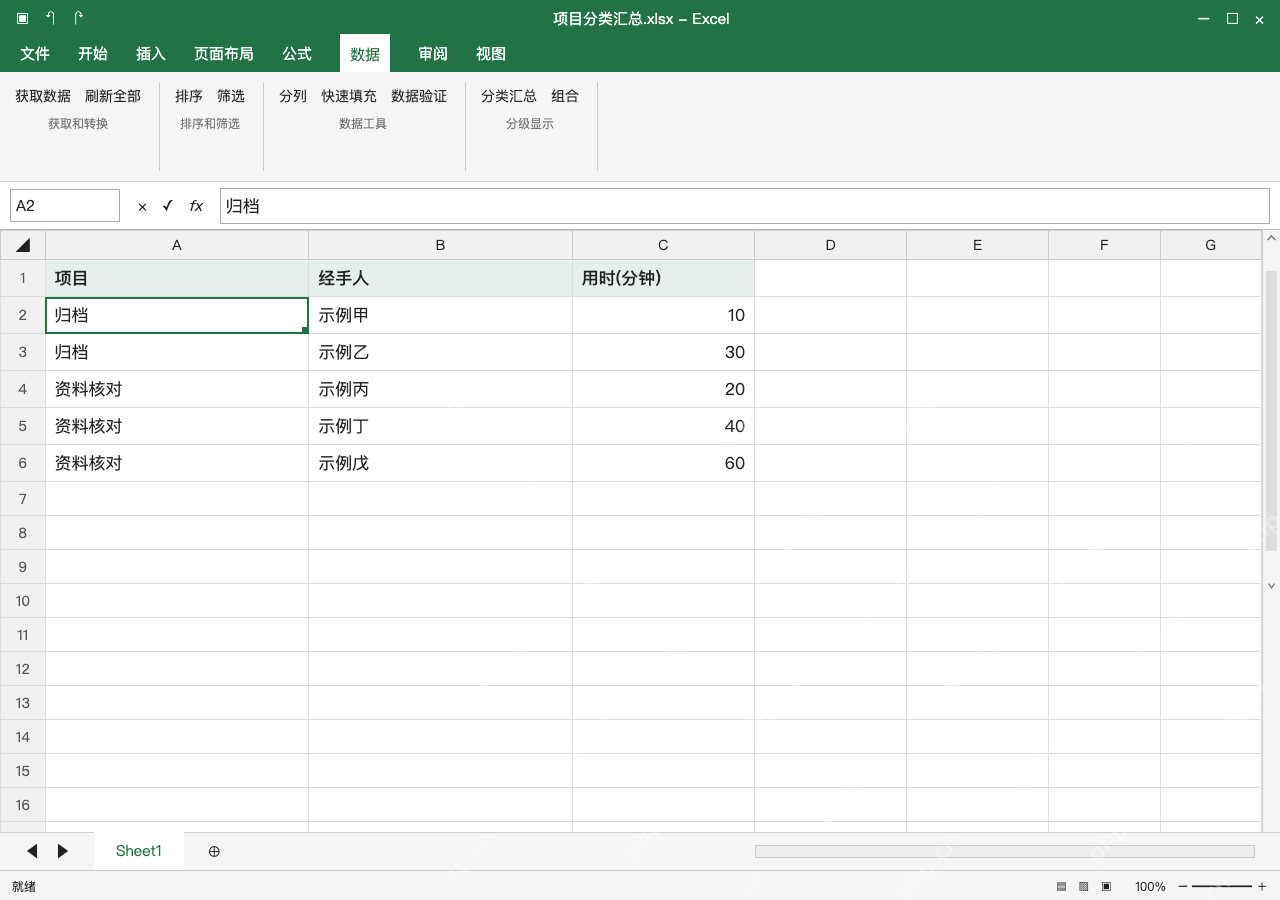
Task: Click 获取数据 in the ribbon
Action: click(x=43, y=96)
